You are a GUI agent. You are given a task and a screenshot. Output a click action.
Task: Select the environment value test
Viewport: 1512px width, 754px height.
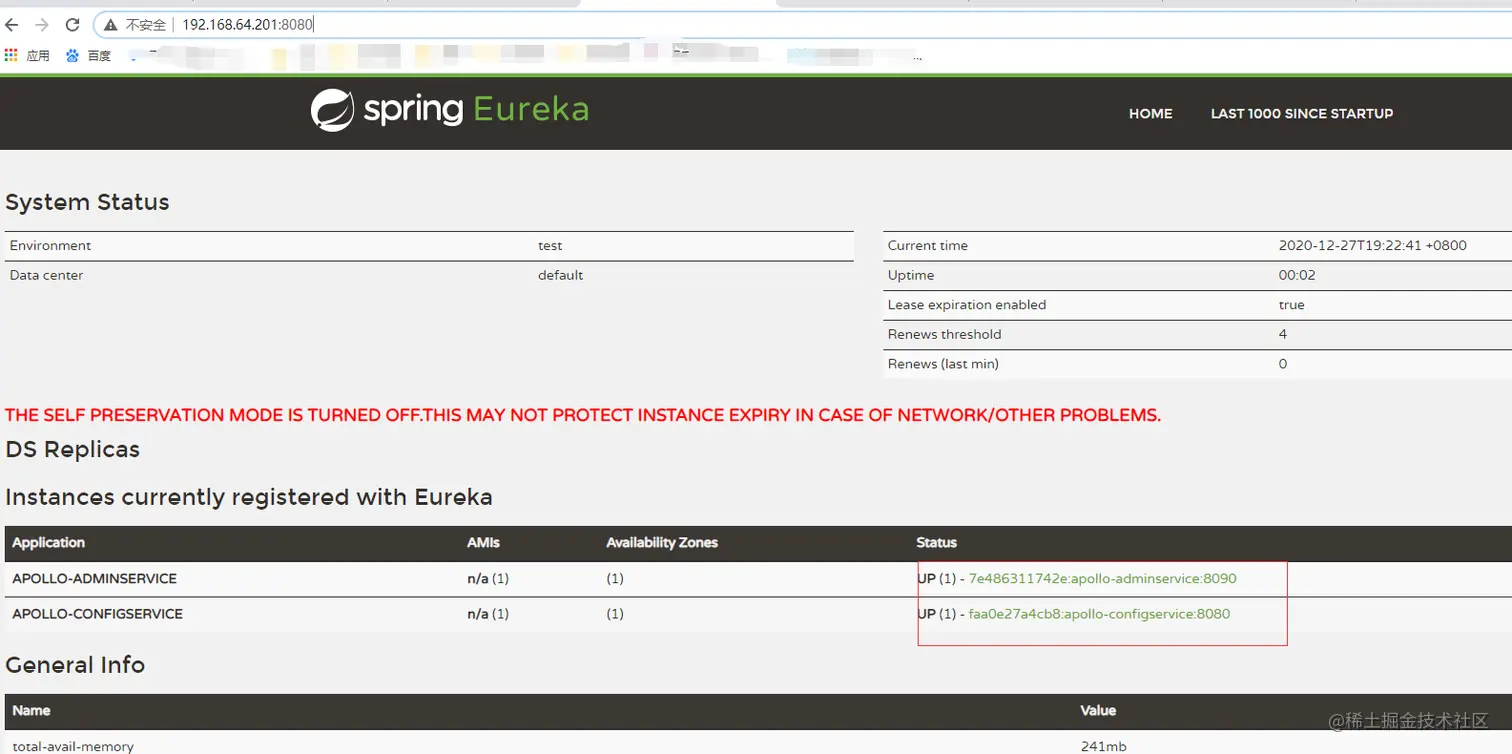(x=550, y=246)
